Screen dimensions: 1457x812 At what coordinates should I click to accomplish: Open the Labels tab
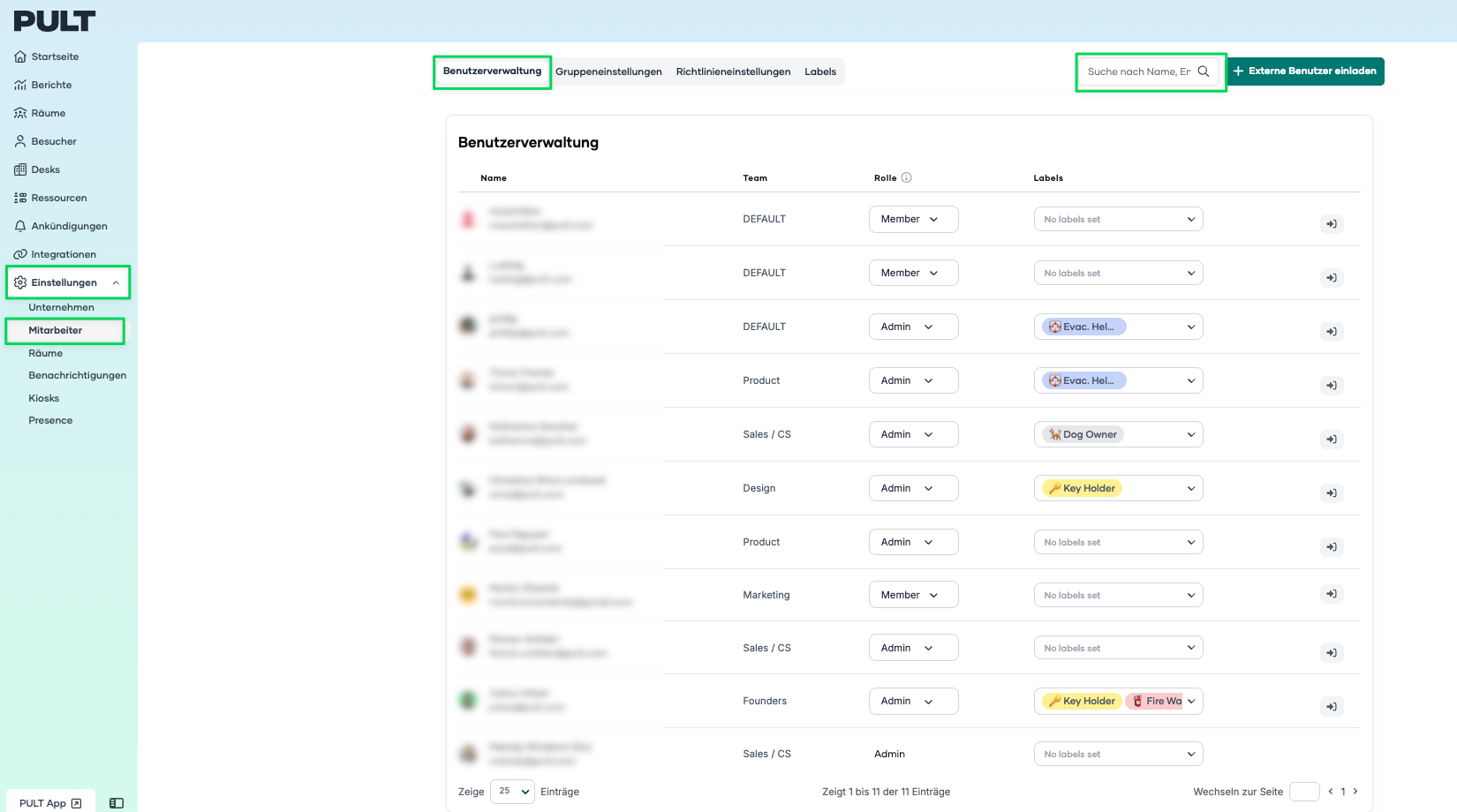click(x=820, y=71)
